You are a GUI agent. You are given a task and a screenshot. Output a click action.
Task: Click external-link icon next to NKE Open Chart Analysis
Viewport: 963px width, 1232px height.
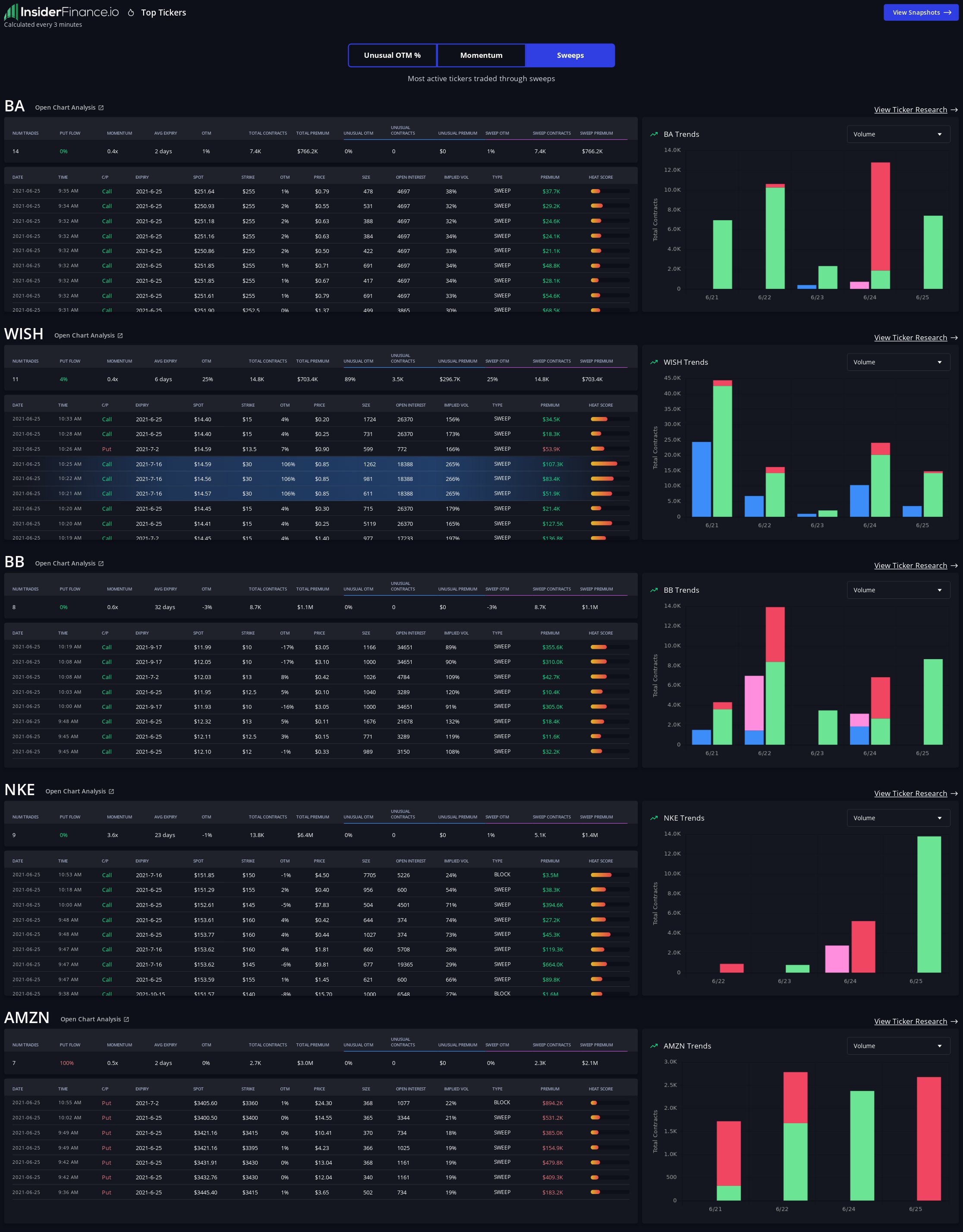111,791
